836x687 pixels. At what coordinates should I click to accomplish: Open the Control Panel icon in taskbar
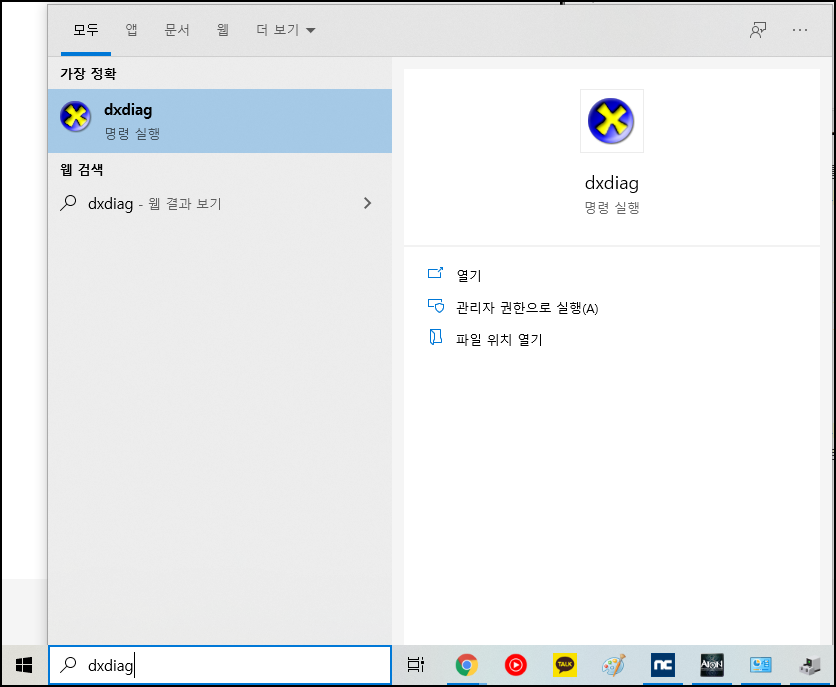pyautogui.click(x=761, y=665)
